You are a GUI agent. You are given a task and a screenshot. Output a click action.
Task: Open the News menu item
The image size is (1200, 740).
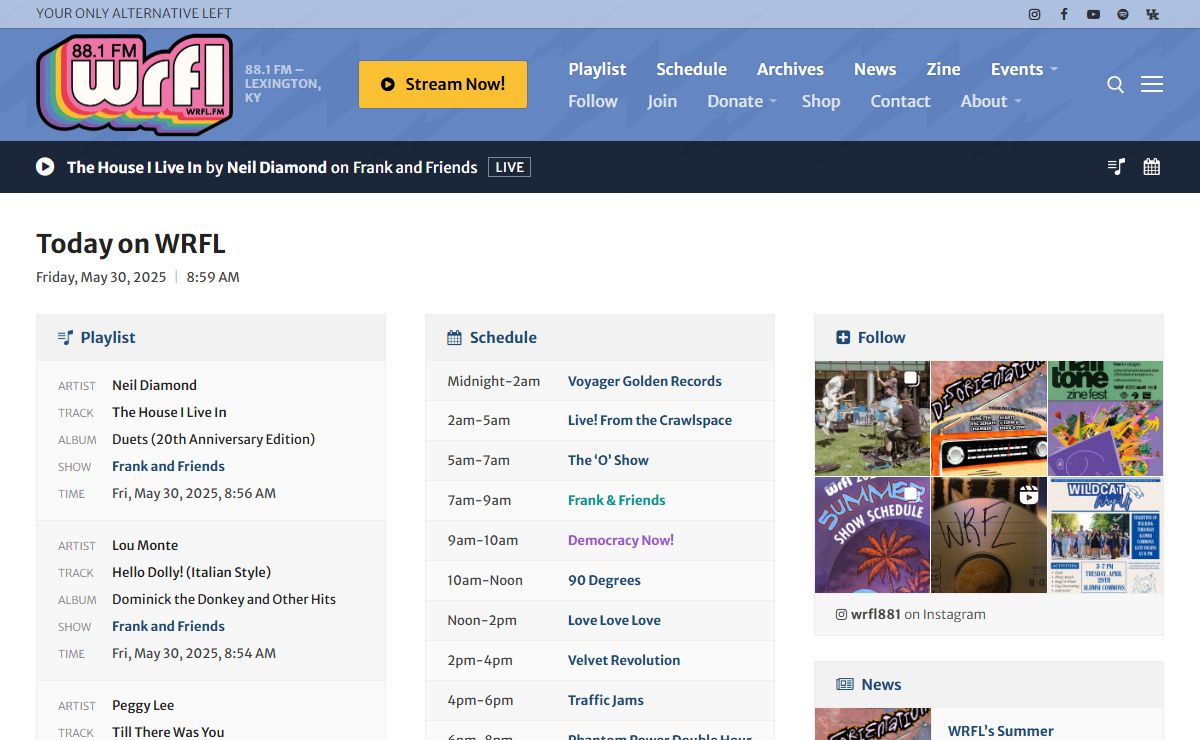point(875,69)
